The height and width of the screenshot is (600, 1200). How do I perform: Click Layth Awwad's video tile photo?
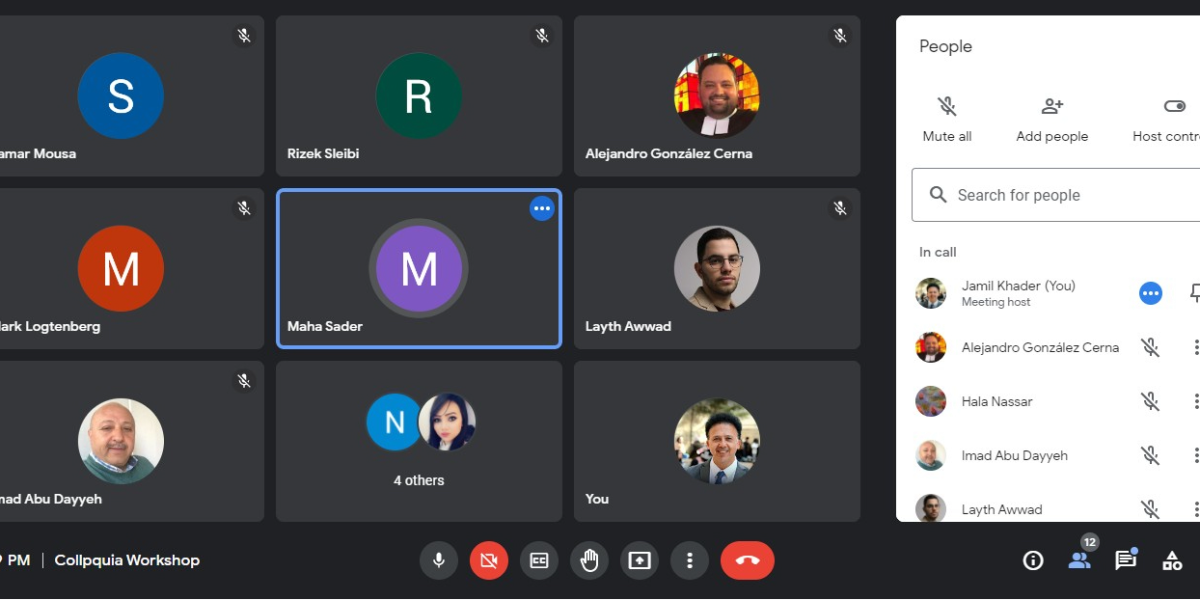coord(717,268)
